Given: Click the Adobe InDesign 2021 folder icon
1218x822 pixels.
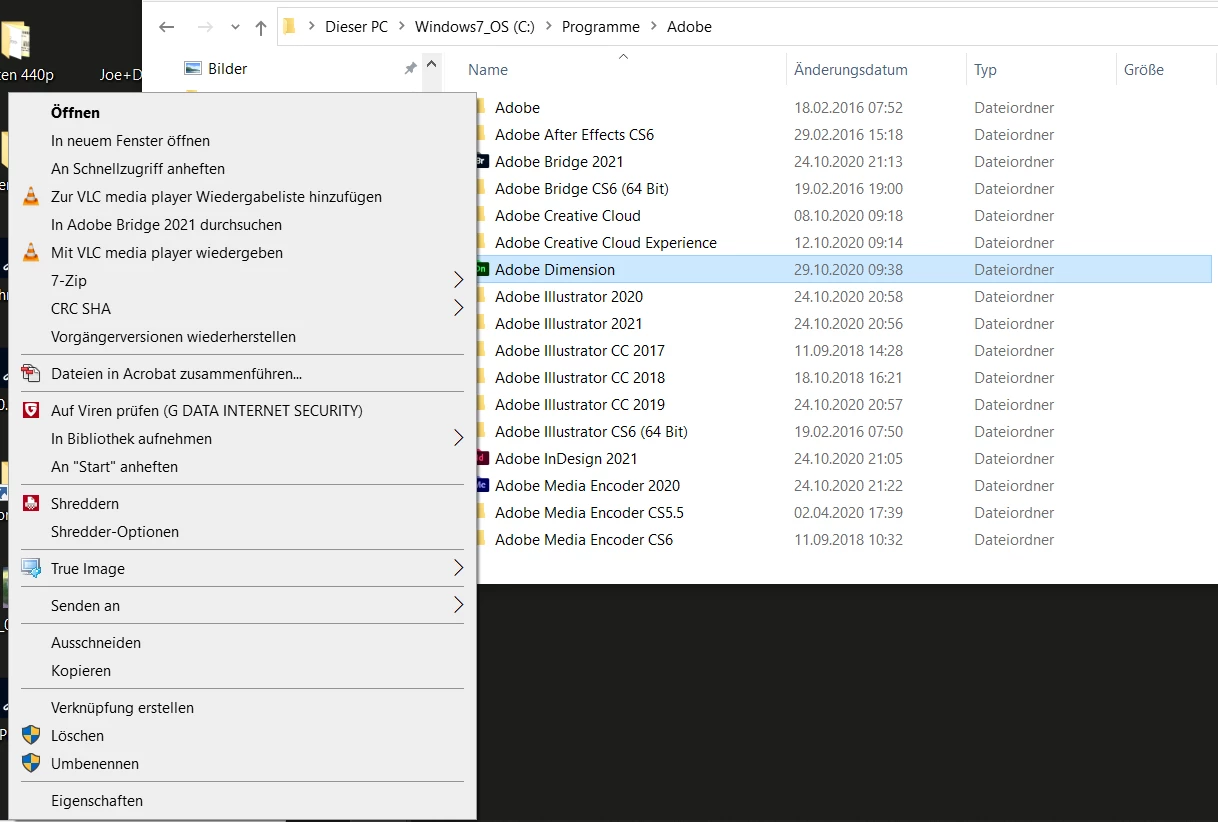Looking at the screenshot, I should pos(481,458).
